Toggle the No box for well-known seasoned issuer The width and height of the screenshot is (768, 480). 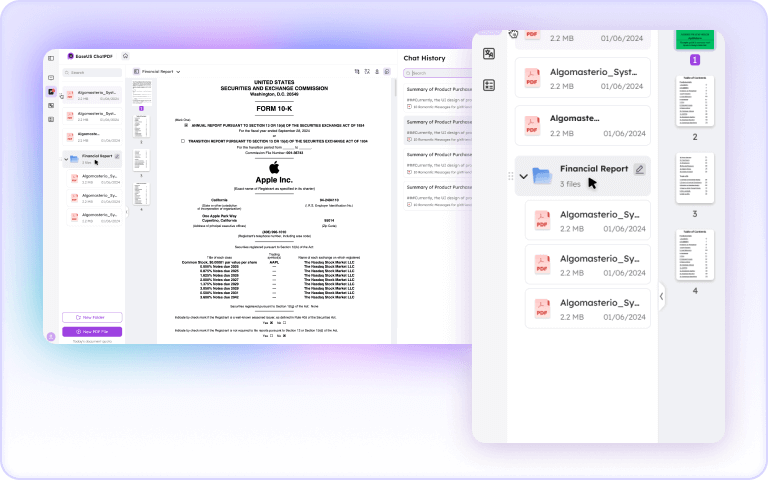(x=284, y=323)
